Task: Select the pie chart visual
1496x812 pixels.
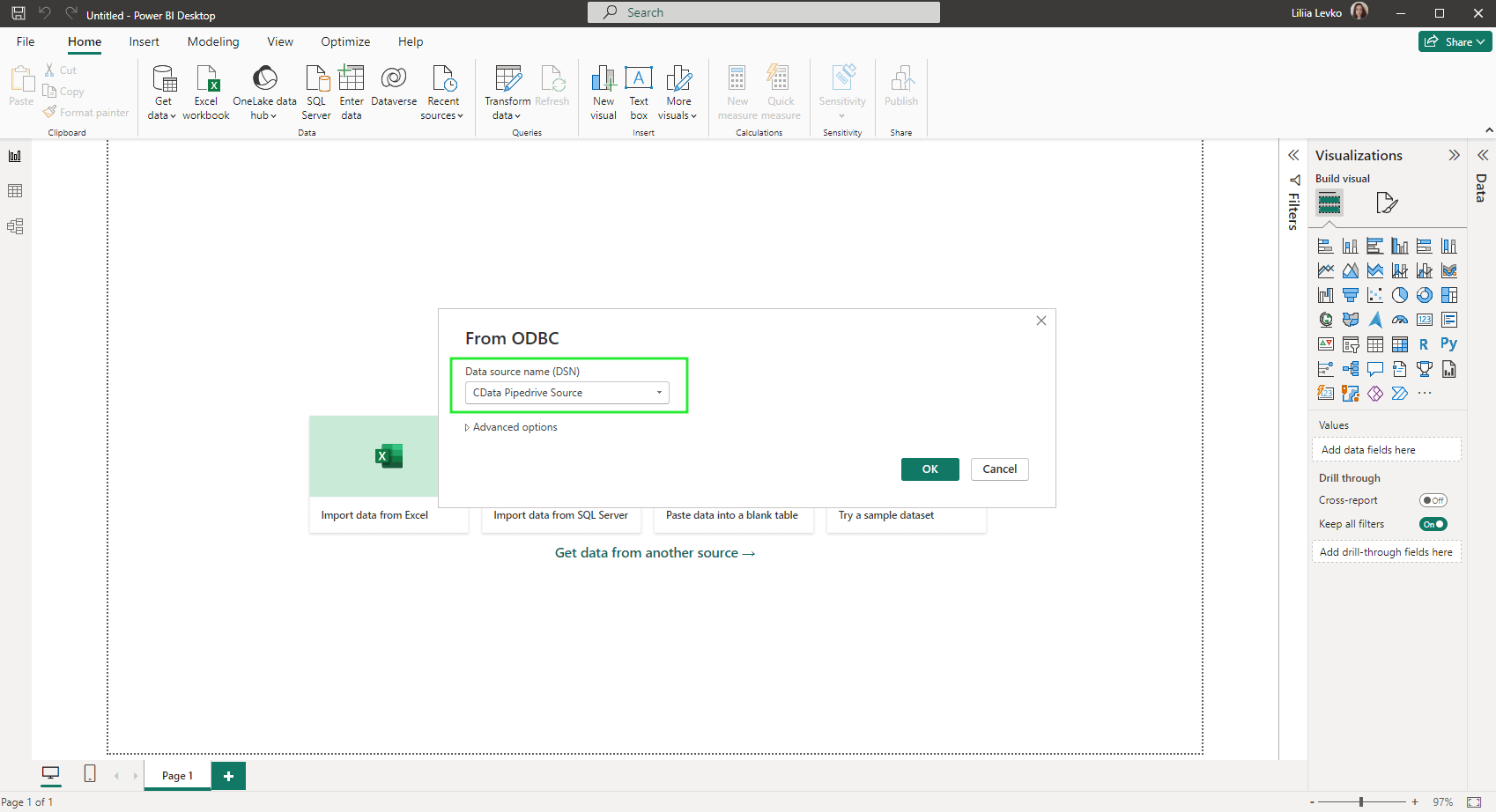Action: coord(1399,295)
